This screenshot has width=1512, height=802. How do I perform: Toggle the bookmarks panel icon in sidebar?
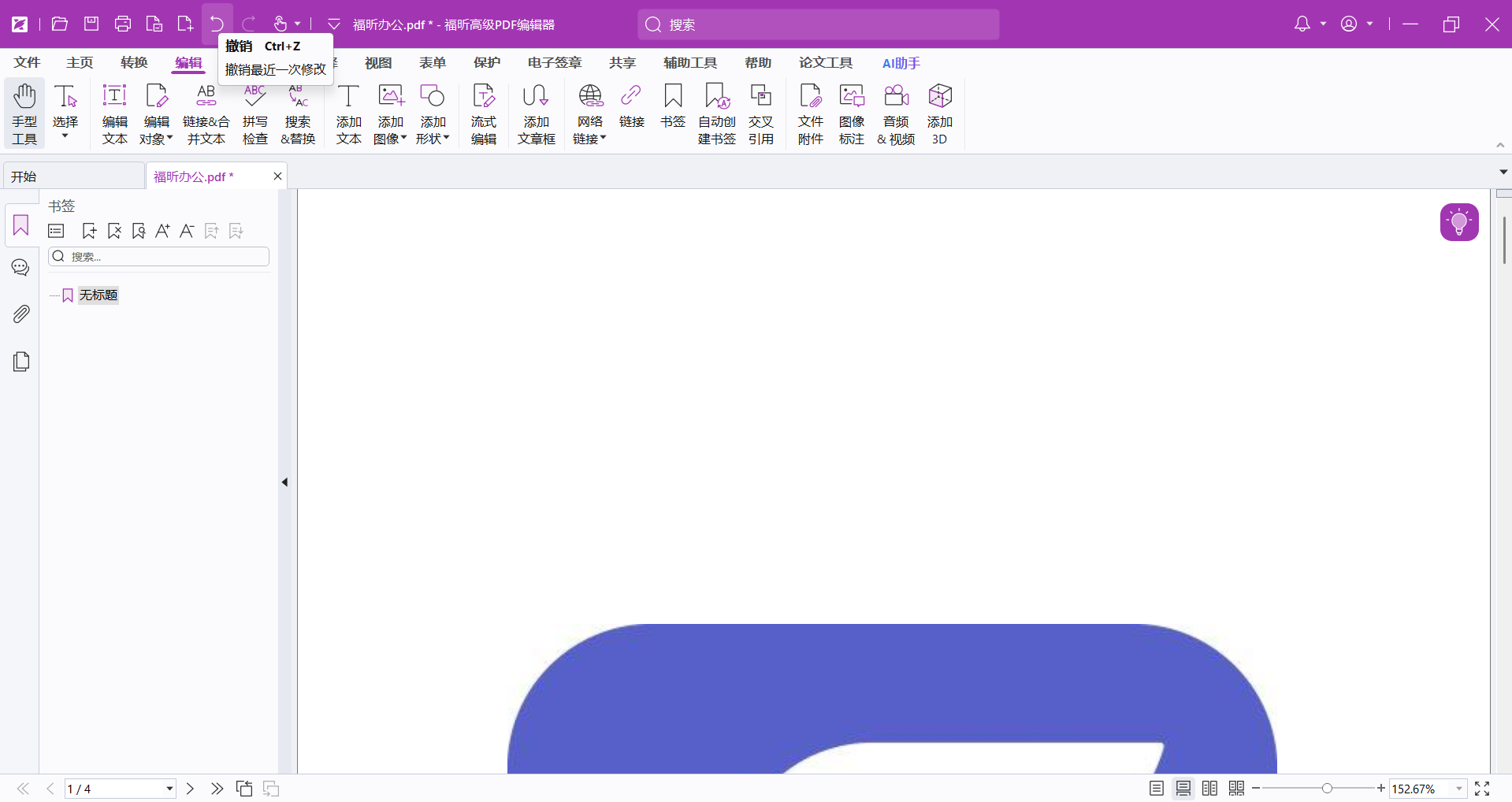21,226
